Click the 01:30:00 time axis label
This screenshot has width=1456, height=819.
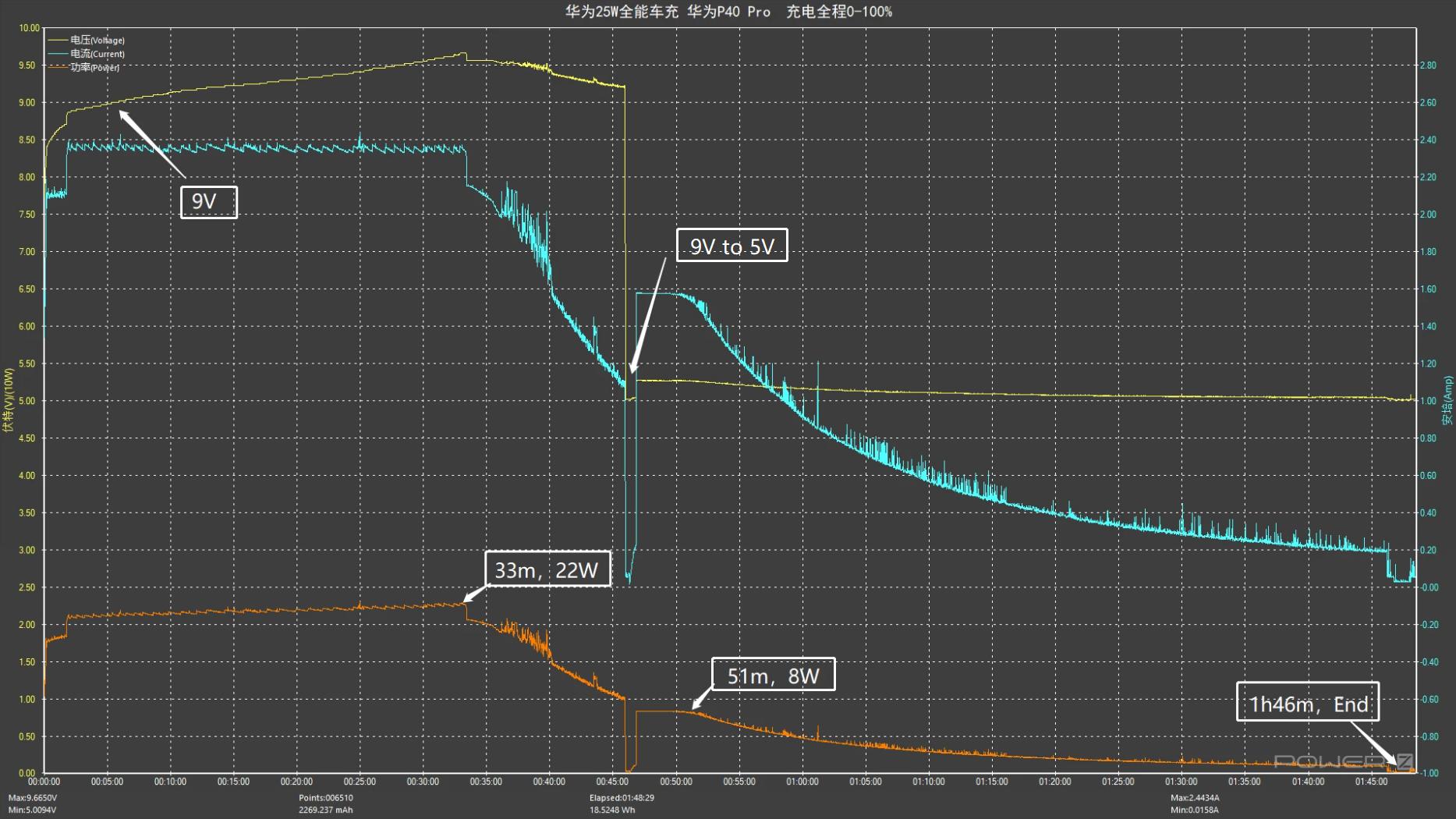pos(1181,782)
